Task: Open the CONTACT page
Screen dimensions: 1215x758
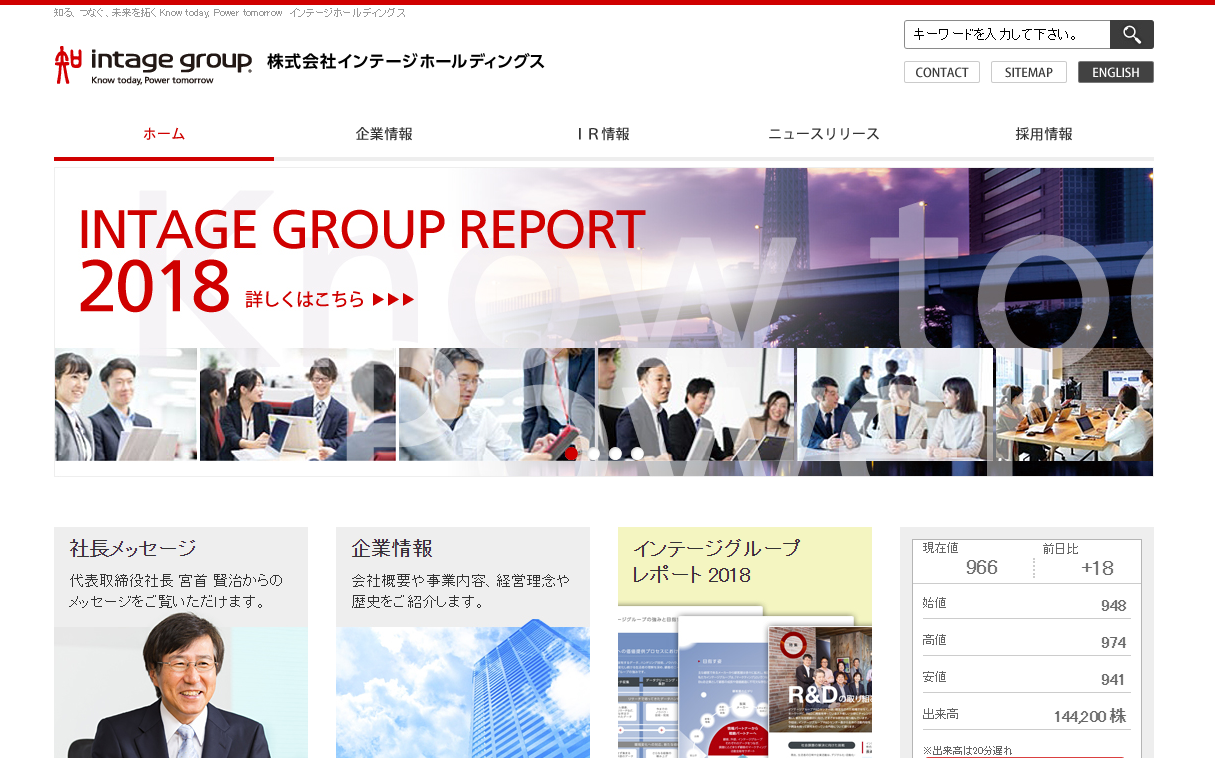Action: (x=941, y=72)
